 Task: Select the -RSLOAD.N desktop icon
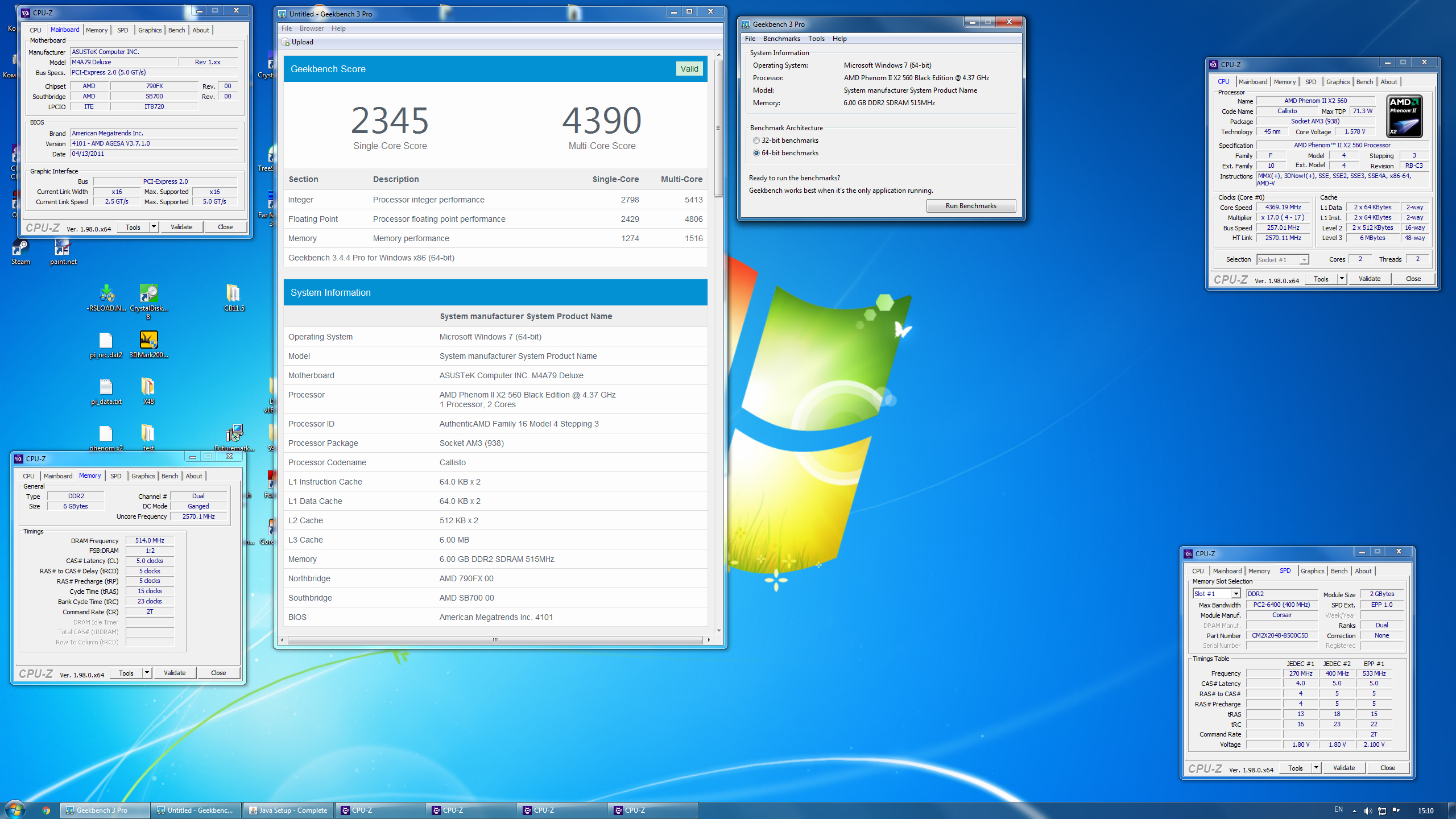[106, 299]
